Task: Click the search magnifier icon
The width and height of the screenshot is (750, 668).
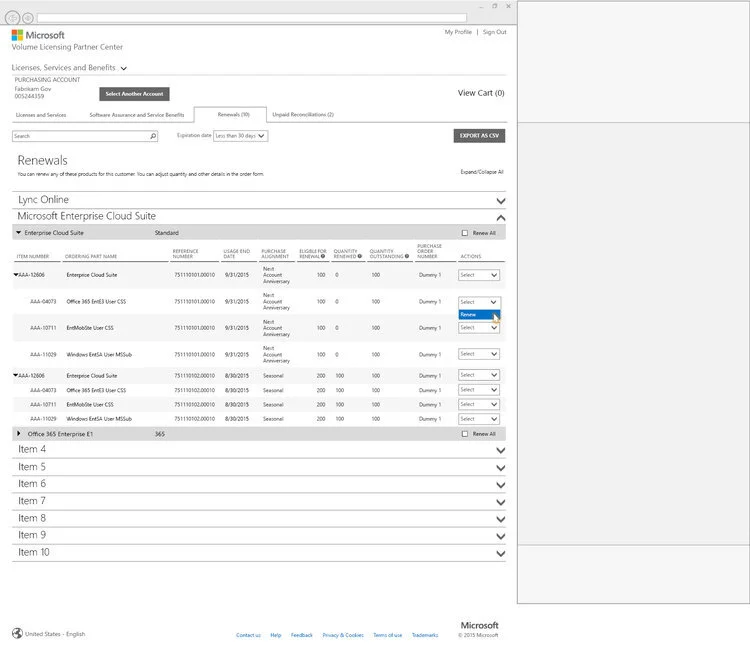Action: tap(153, 136)
